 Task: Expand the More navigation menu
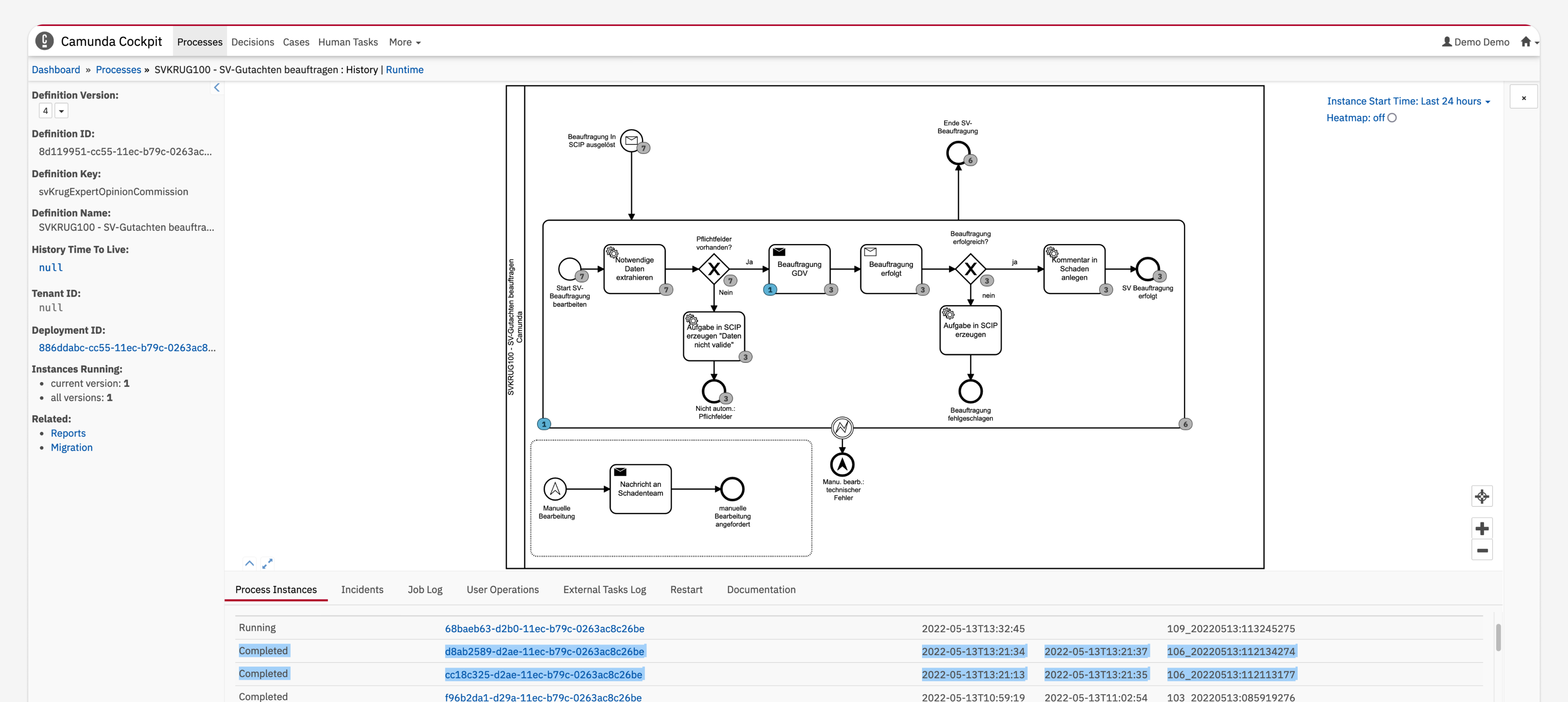405,42
